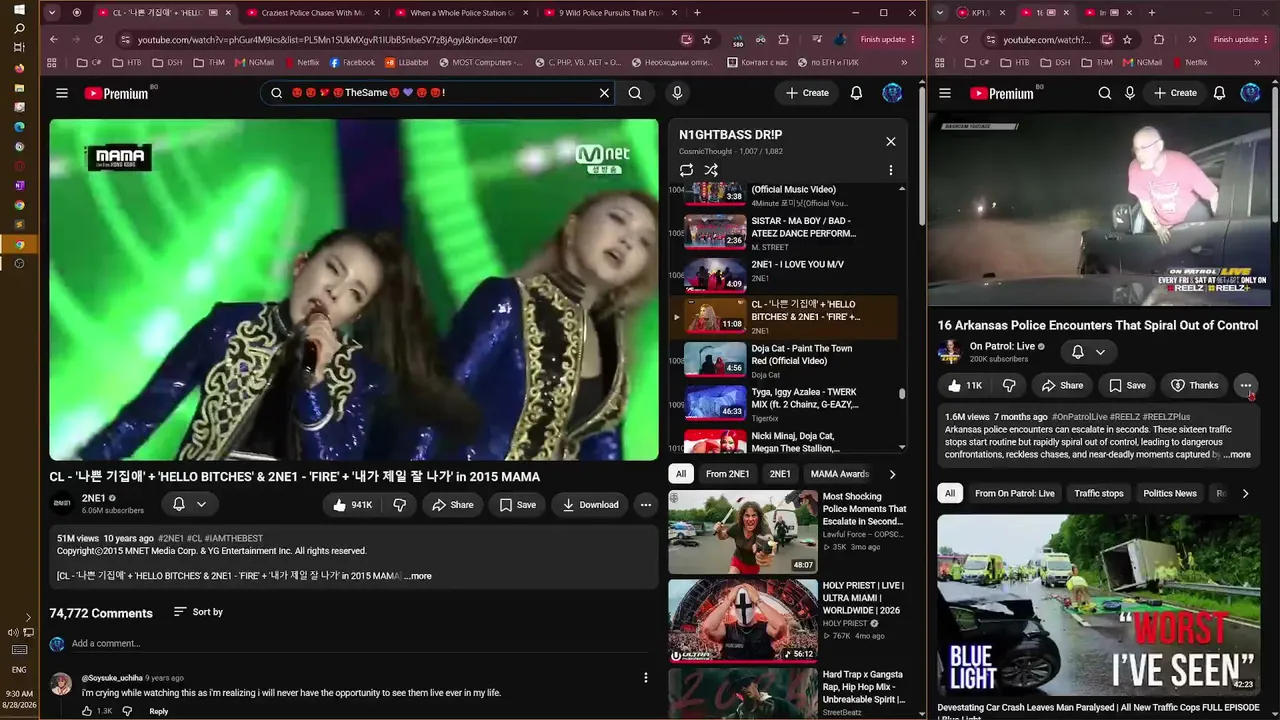This screenshot has height=720, width=1280.
Task: Open playlist options three-dot menu
Action: click(x=891, y=170)
